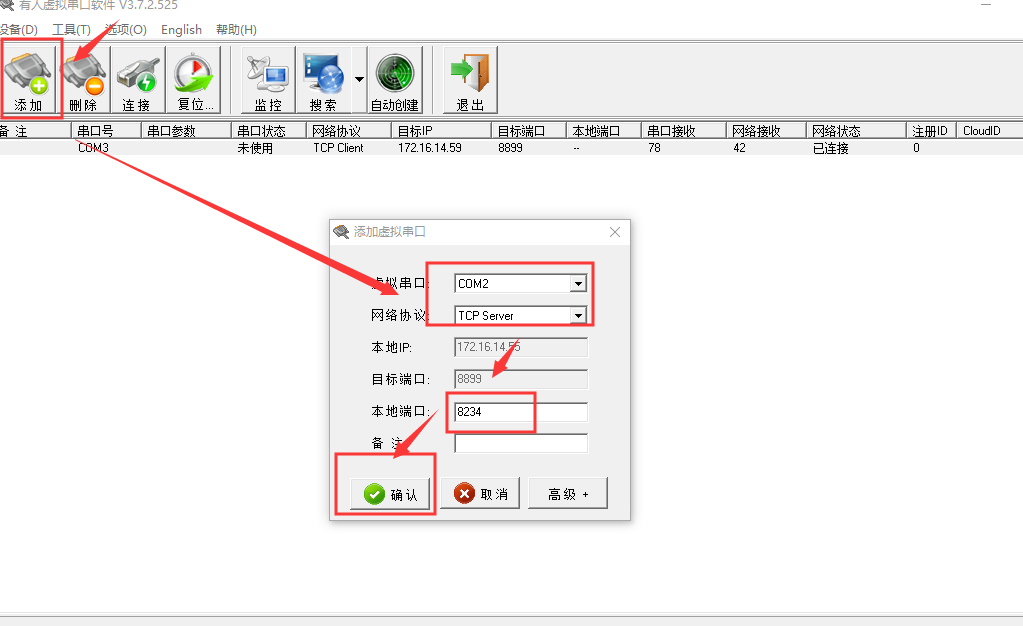The height and width of the screenshot is (626, 1023).
Task: Click the 本地端口 field showing 8234
Action: 521,412
